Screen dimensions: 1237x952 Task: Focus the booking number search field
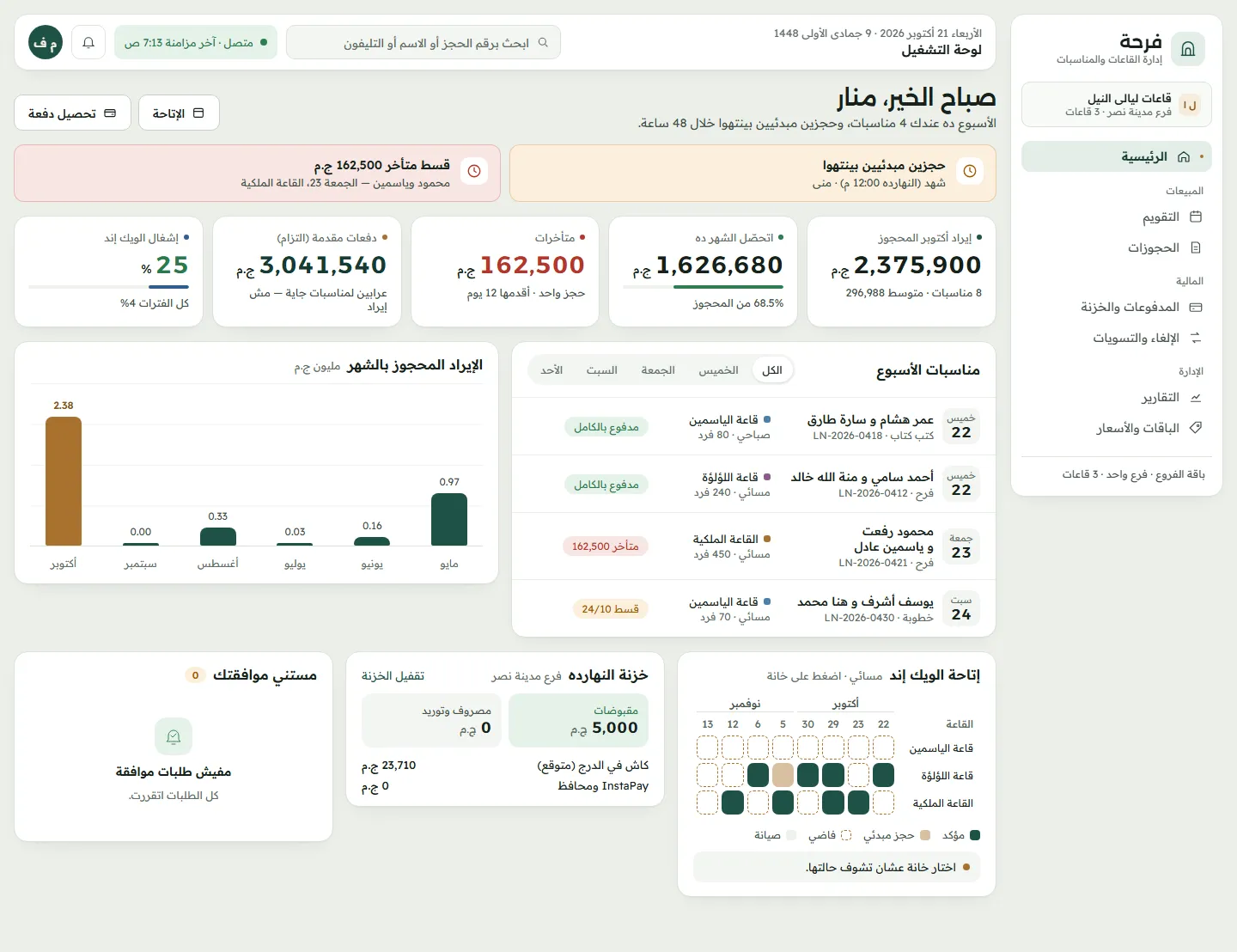tap(424, 42)
